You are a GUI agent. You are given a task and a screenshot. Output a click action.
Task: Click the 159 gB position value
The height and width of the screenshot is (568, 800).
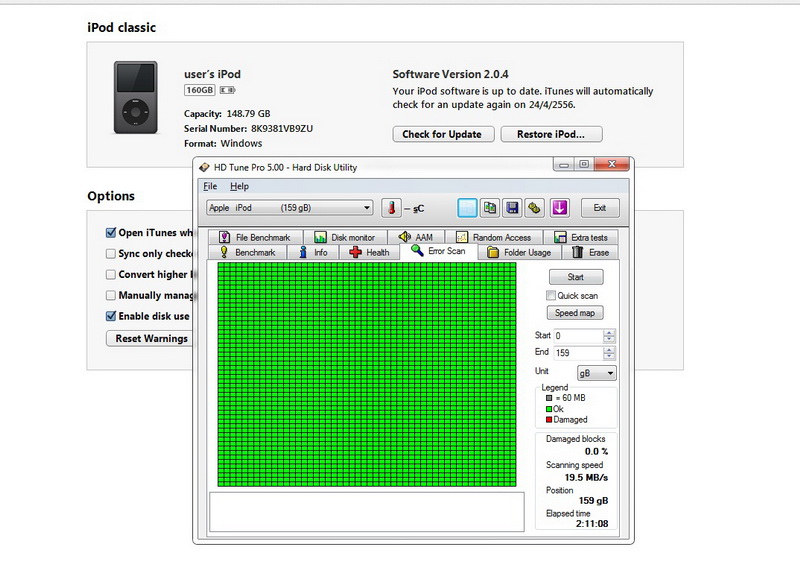(593, 501)
